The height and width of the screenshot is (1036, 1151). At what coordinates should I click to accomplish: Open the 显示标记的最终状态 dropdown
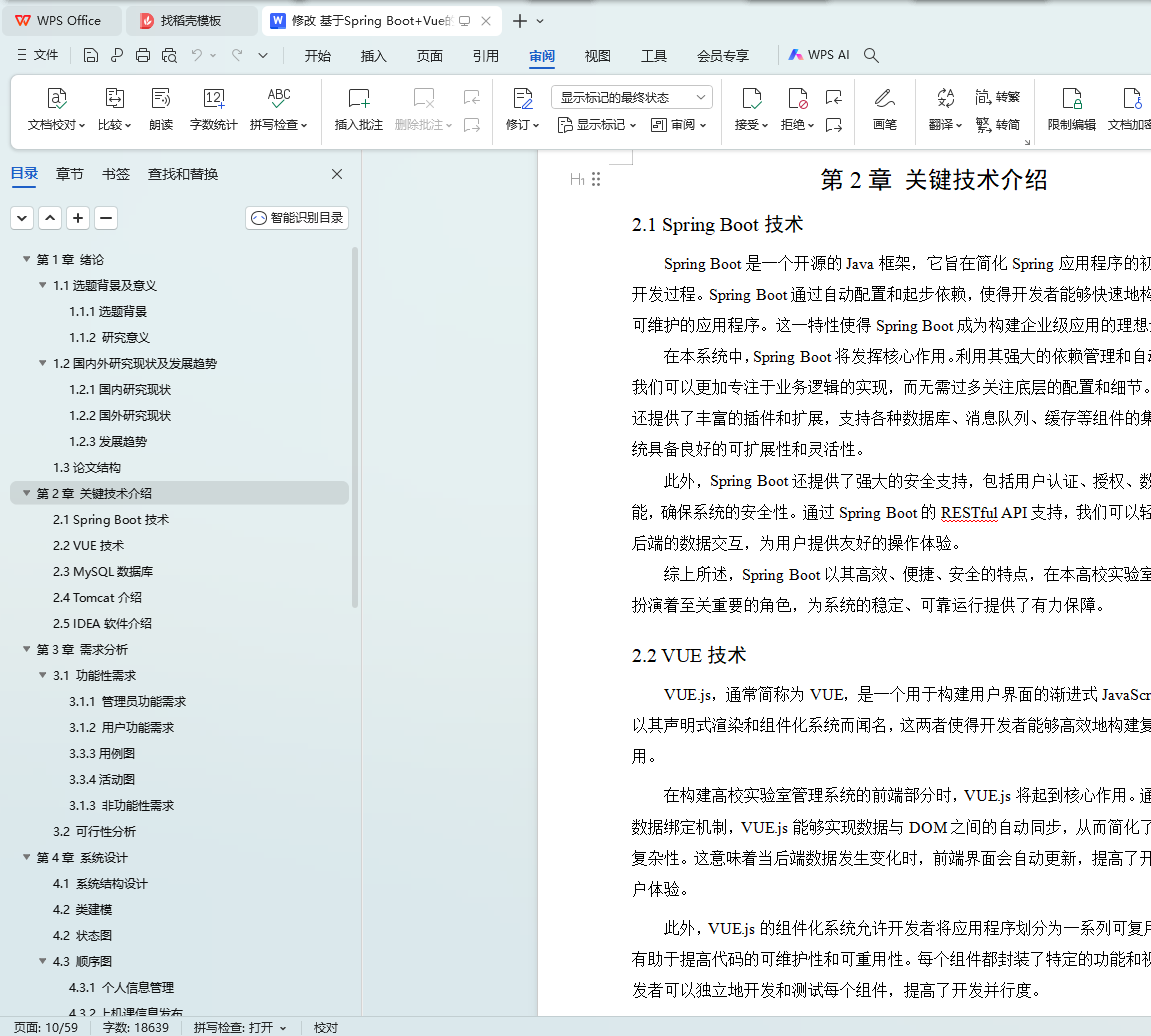tap(632, 97)
